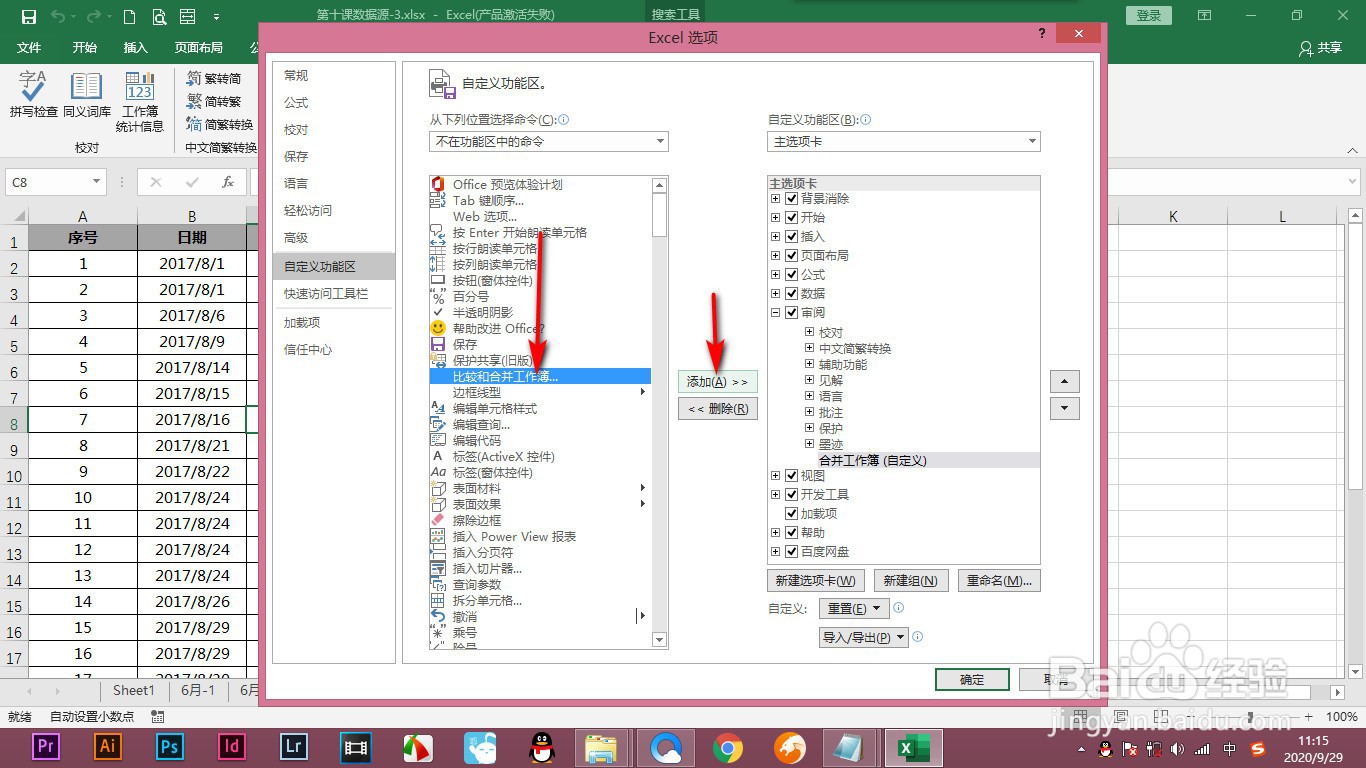Click the << 删除(R) button
This screenshot has width=1366, height=768.
(718, 409)
